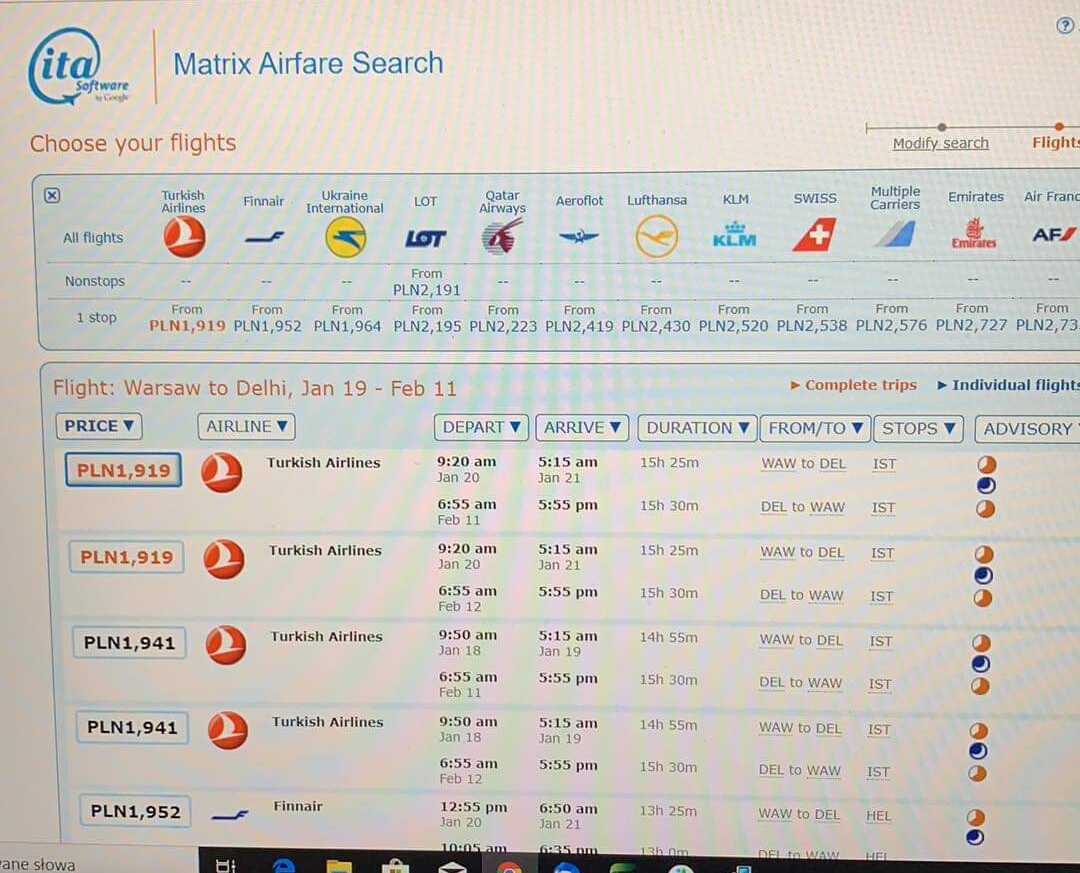Select the Aeroflot logo in airline matrix
The width and height of the screenshot is (1080, 873).
point(579,237)
